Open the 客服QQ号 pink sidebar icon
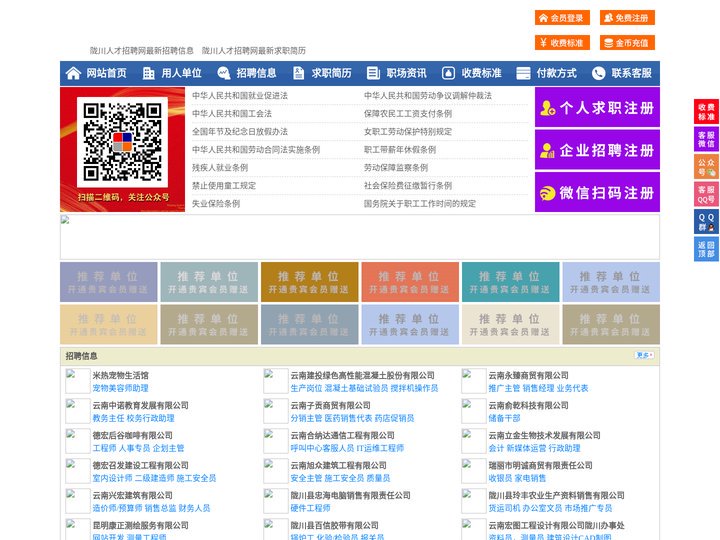The image size is (720, 540). pyautogui.click(x=706, y=194)
